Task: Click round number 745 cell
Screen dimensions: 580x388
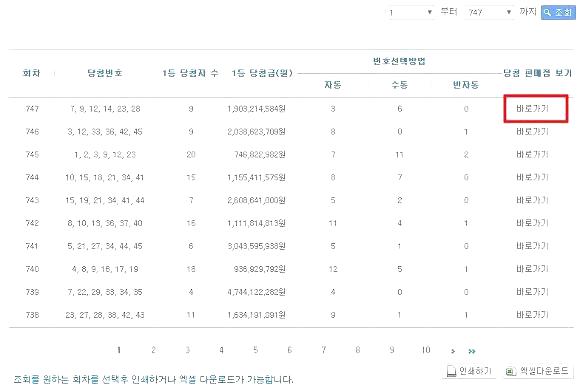Action: coord(32,155)
